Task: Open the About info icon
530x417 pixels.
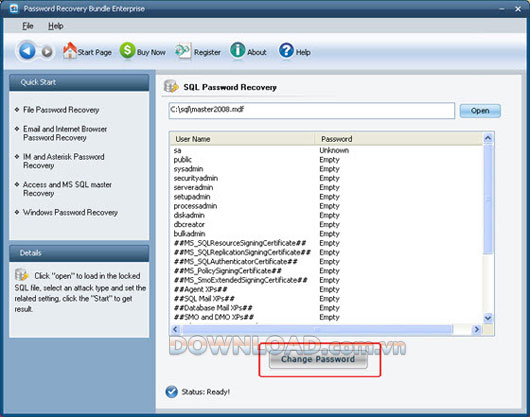Action: 238,51
